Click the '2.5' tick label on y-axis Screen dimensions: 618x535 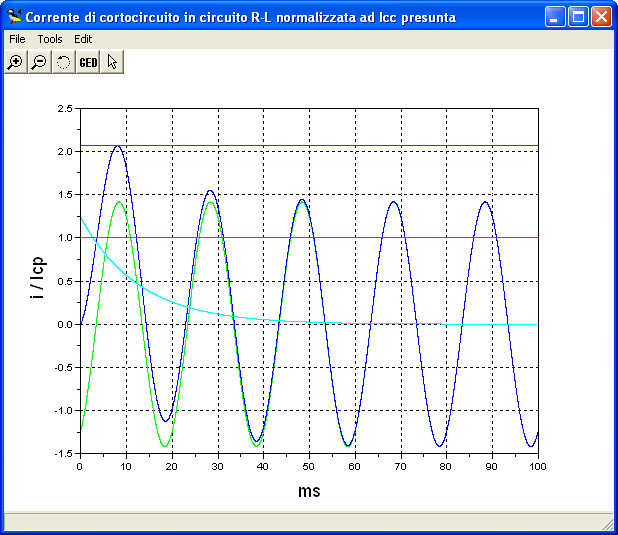click(x=64, y=108)
